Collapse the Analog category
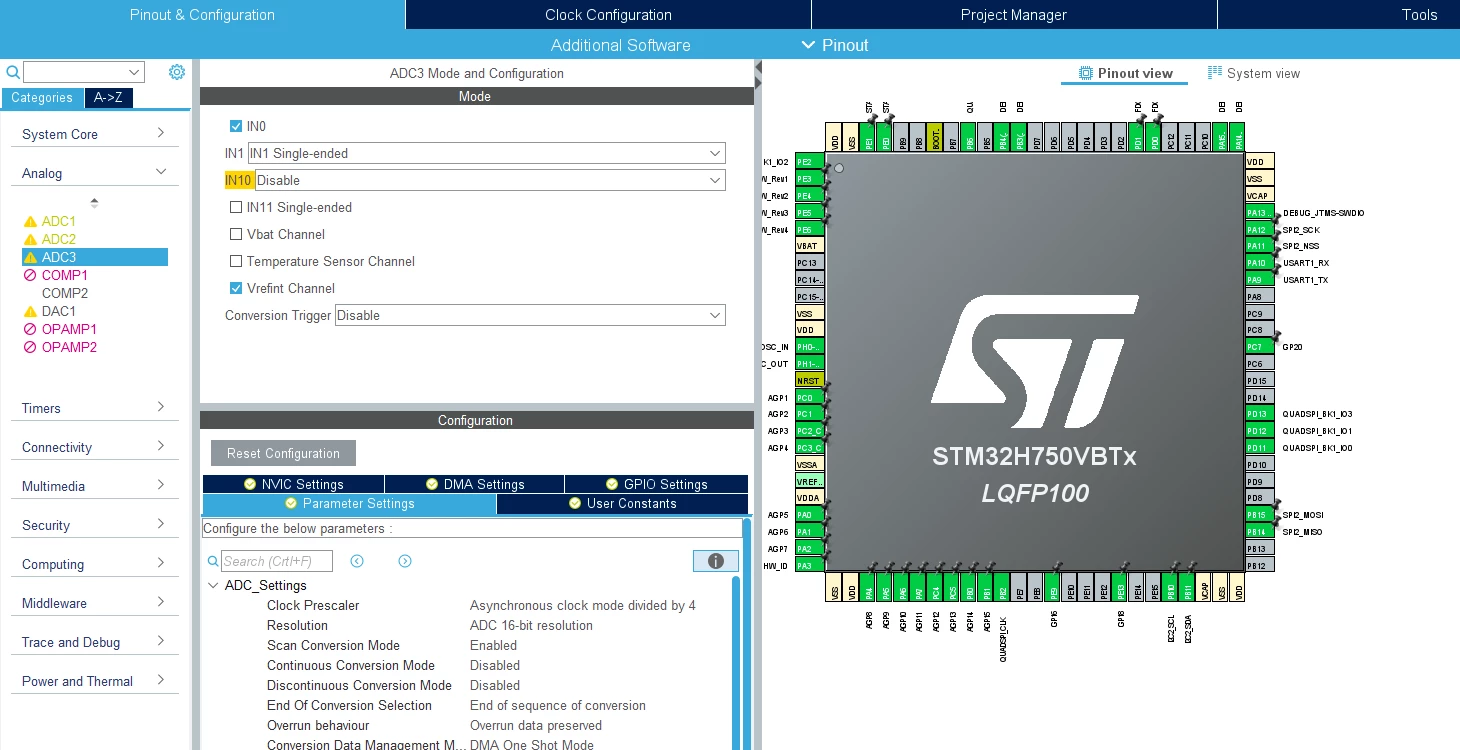The width and height of the screenshot is (1460, 750). click(94, 173)
